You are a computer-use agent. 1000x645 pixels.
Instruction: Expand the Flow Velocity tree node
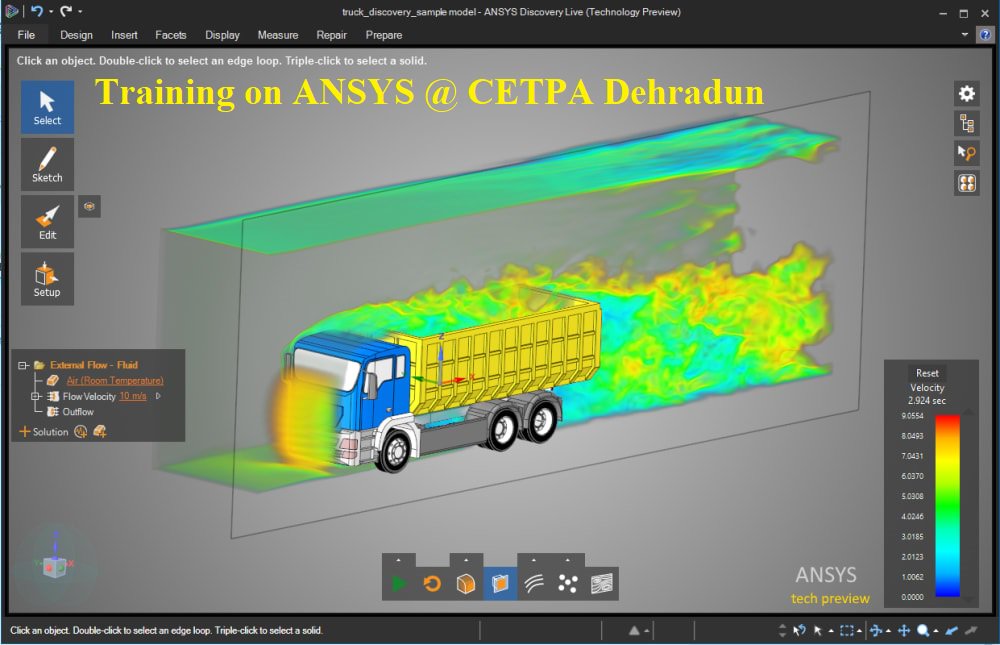[x=36, y=396]
